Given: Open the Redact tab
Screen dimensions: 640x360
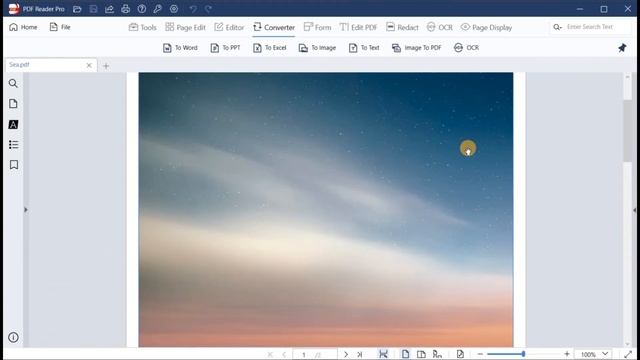Looking at the screenshot, I should (402, 27).
